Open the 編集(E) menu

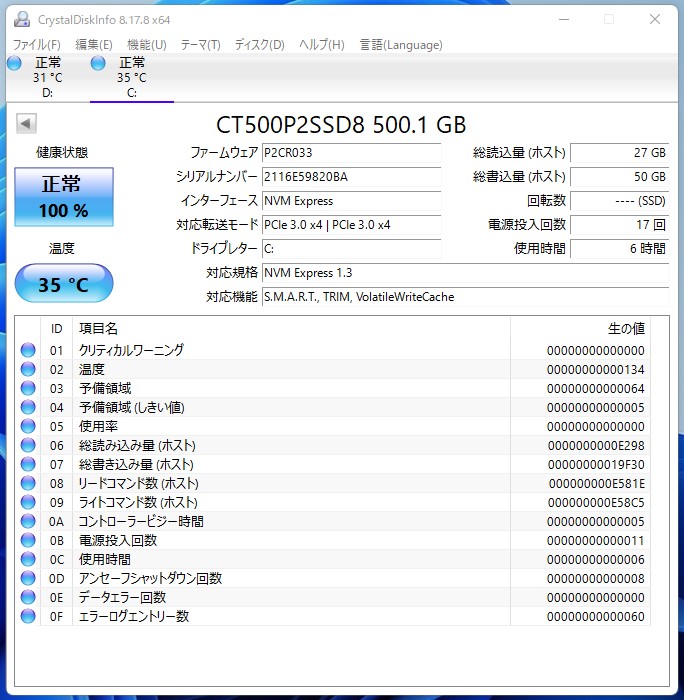pyautogui.click(x=94, y=45)
